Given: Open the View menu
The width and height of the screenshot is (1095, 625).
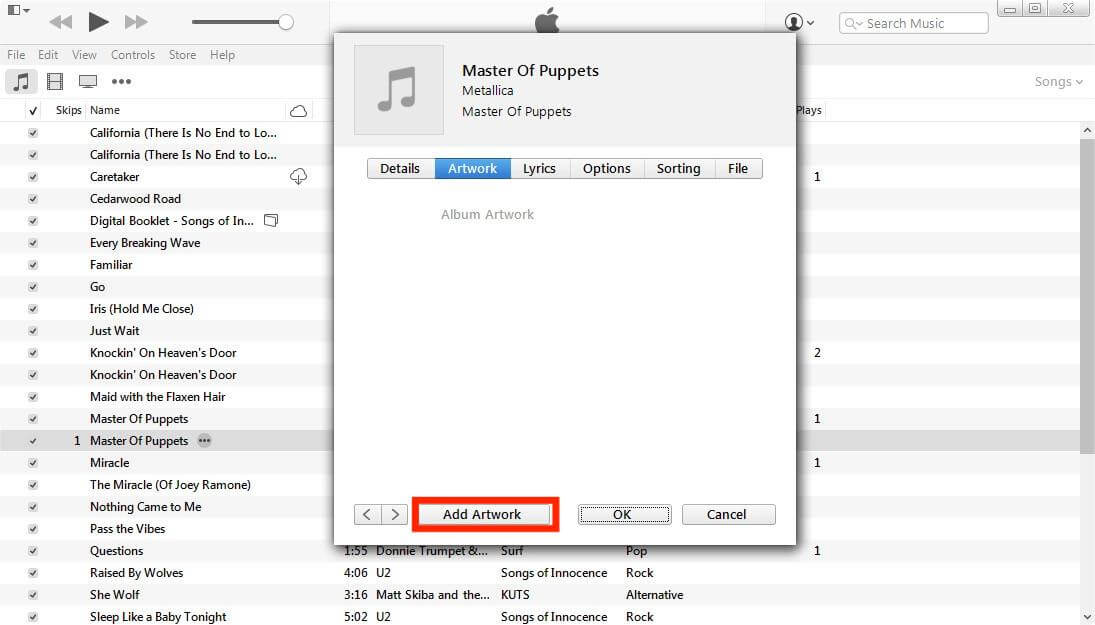Looking at the screenshot, I should pyautogui.click(x=84, y=54).
